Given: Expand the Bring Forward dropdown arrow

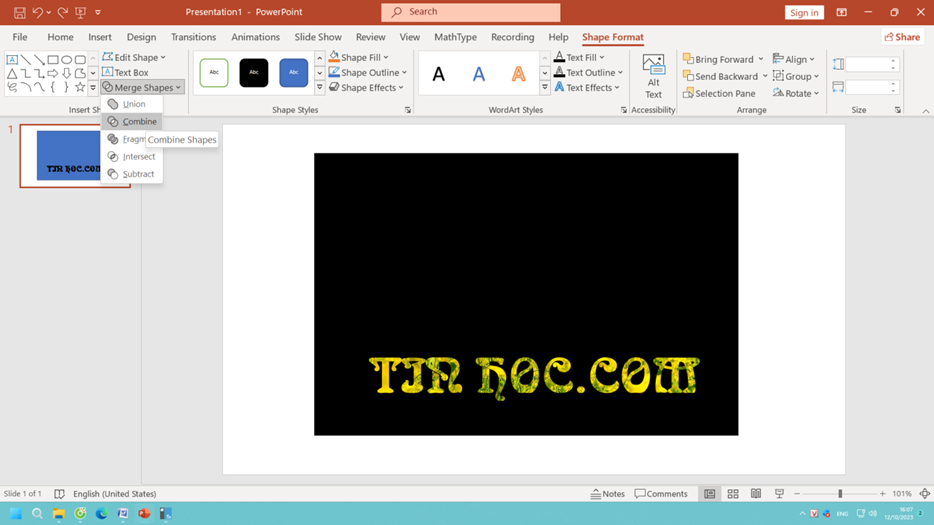Looking at the screenshot, I should pyautogui.click(x=761, y=59).
